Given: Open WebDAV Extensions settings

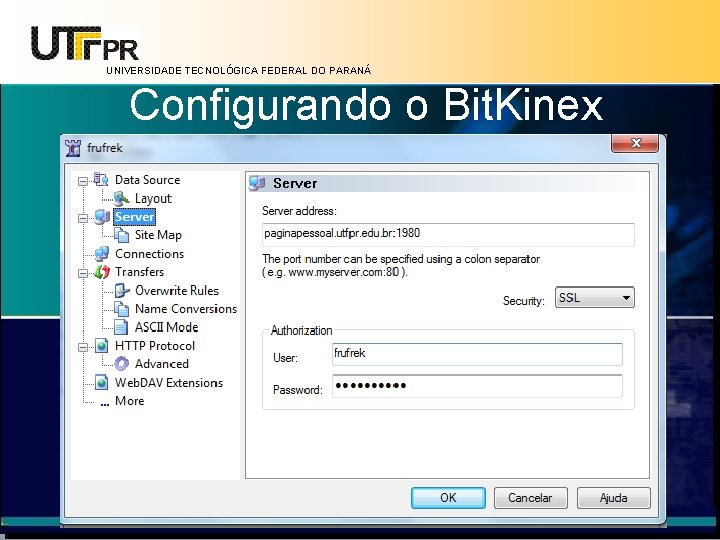Looking at the screenshot, I should [169, 382].
